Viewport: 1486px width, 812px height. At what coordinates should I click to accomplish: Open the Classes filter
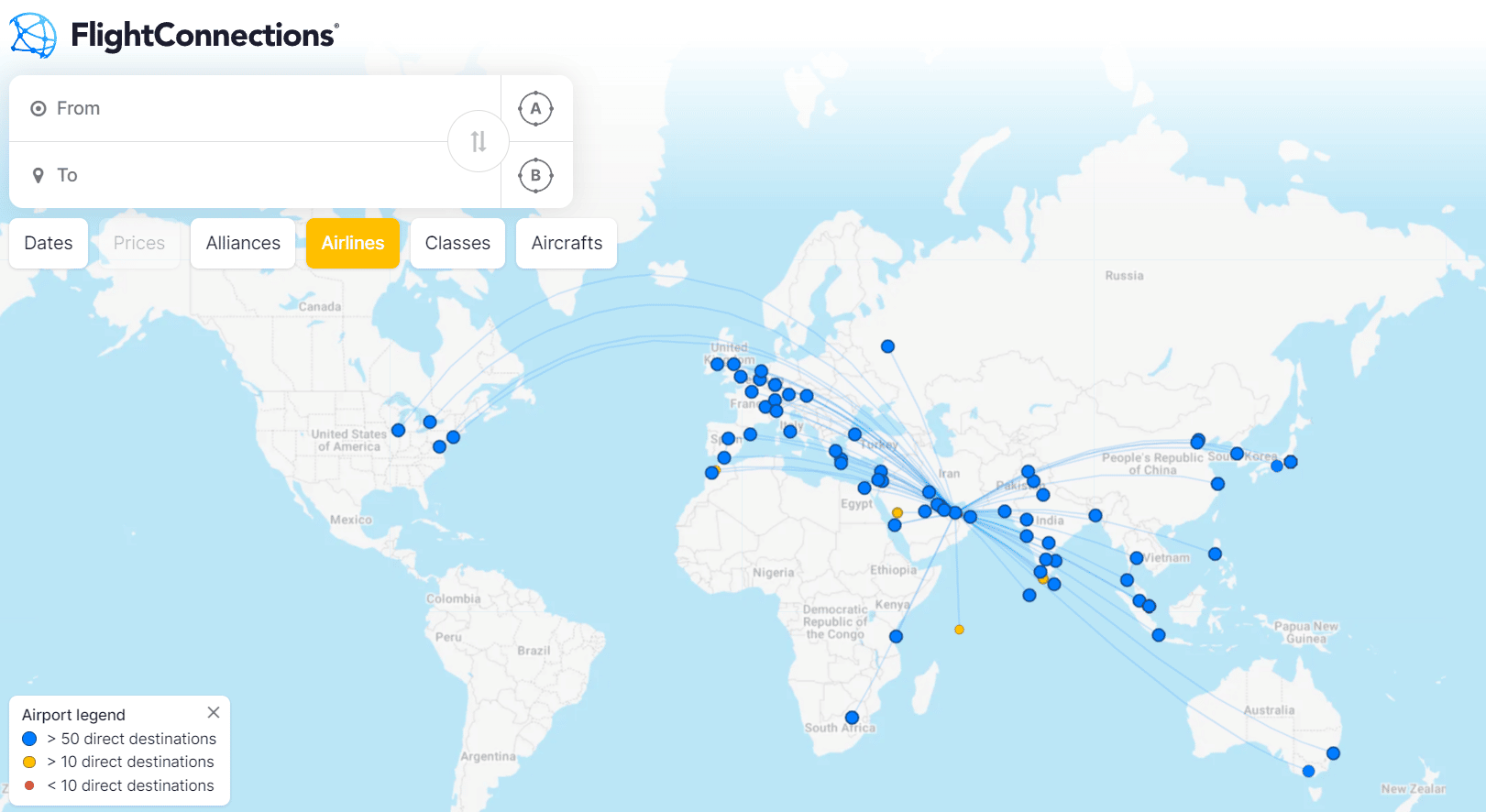[x=457, y=243]
